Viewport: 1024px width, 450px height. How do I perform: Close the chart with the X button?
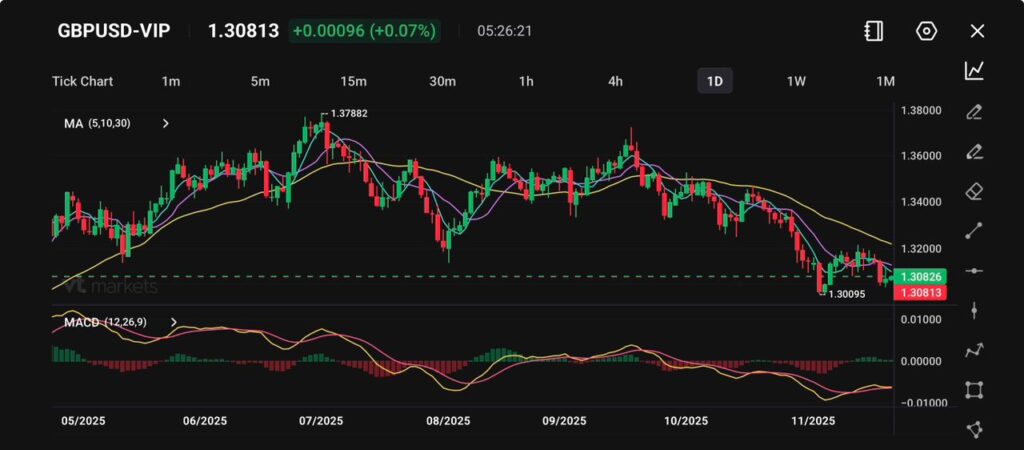click(x=977, y=31)
